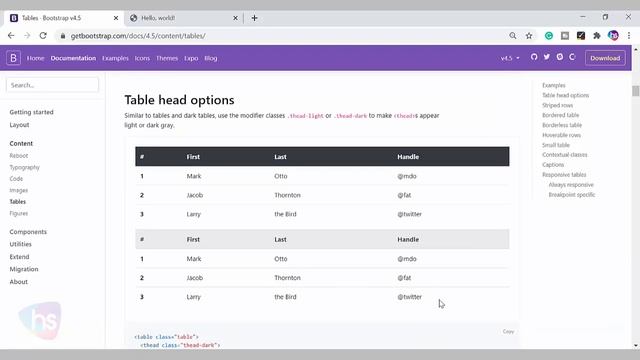Click Thornton in the dark-header table

pos(287,195)
